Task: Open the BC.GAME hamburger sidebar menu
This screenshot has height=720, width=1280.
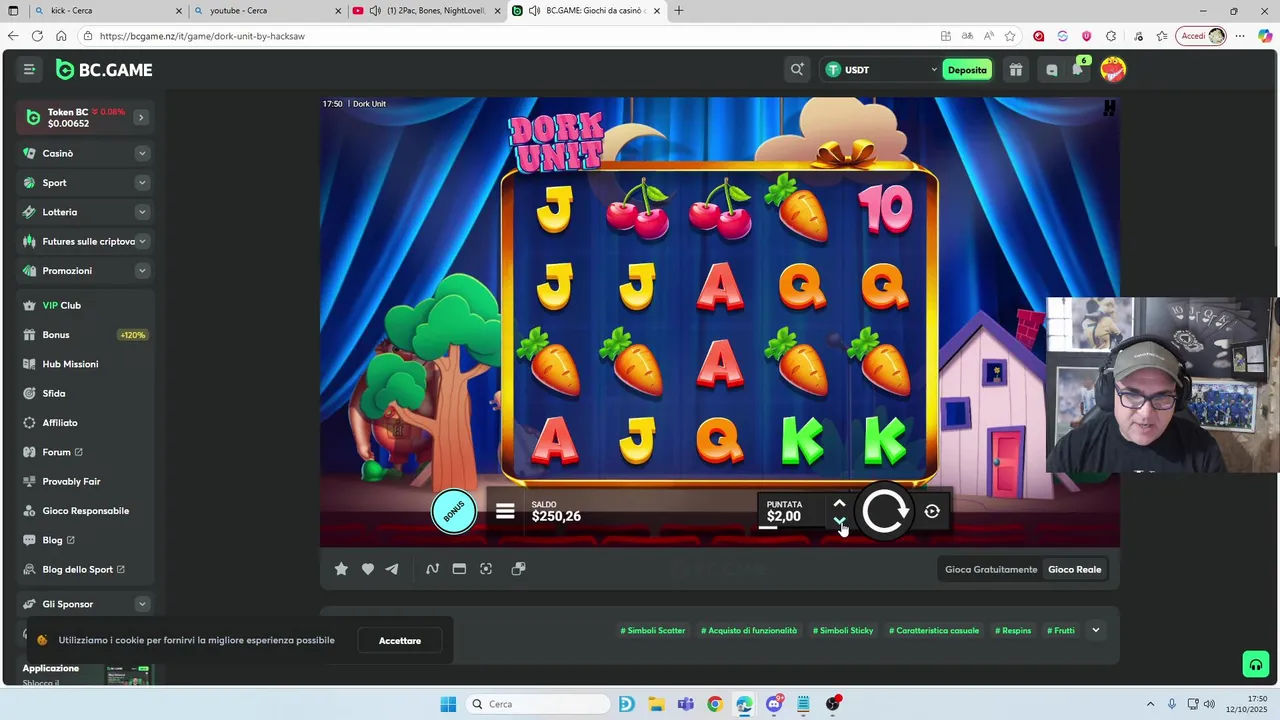Action: [29, 69]
